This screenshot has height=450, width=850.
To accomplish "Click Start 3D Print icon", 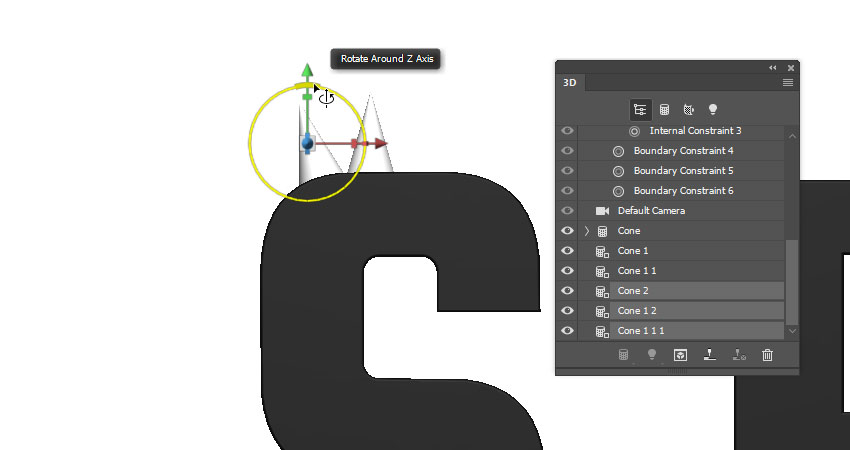I will (x=709, y=355).
